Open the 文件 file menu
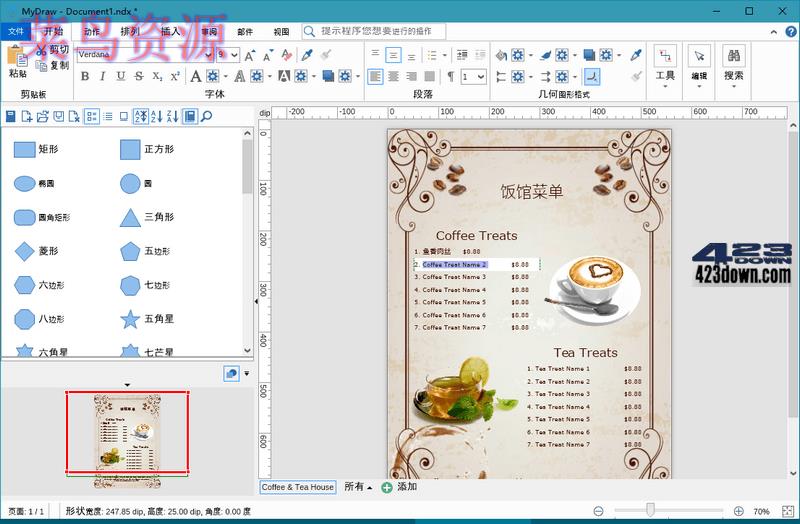This screenshot has width=800, height=524. point(15,32)
